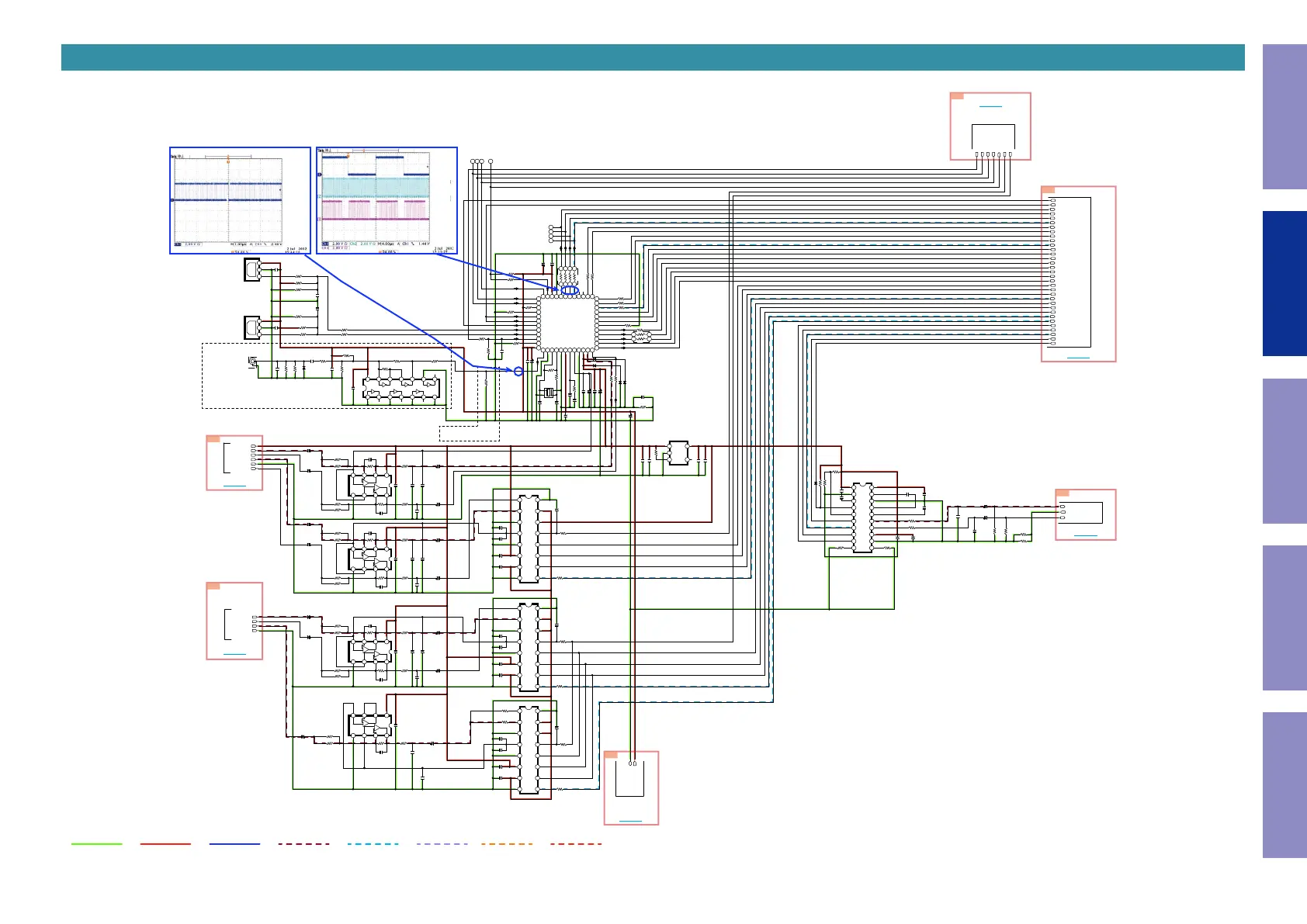
Task: Select the crystal oscillator below the square IC
Action: pyautogui.click(x=549, y=393)
